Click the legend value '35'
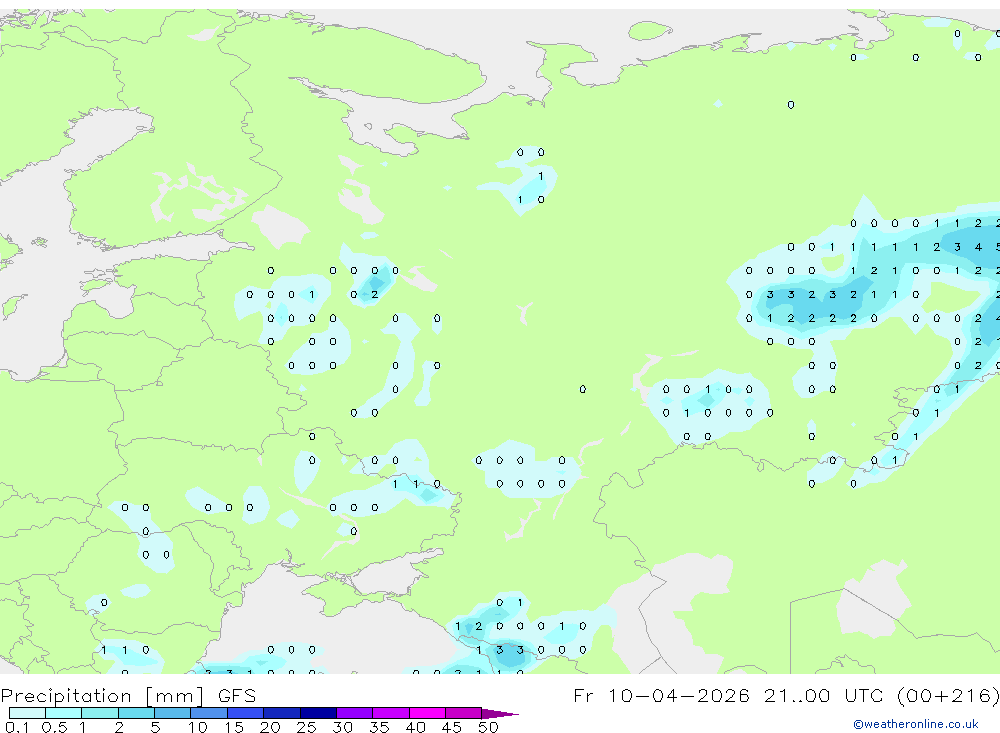This screenshot has width=1000, height=733. [x=379, y=727]
